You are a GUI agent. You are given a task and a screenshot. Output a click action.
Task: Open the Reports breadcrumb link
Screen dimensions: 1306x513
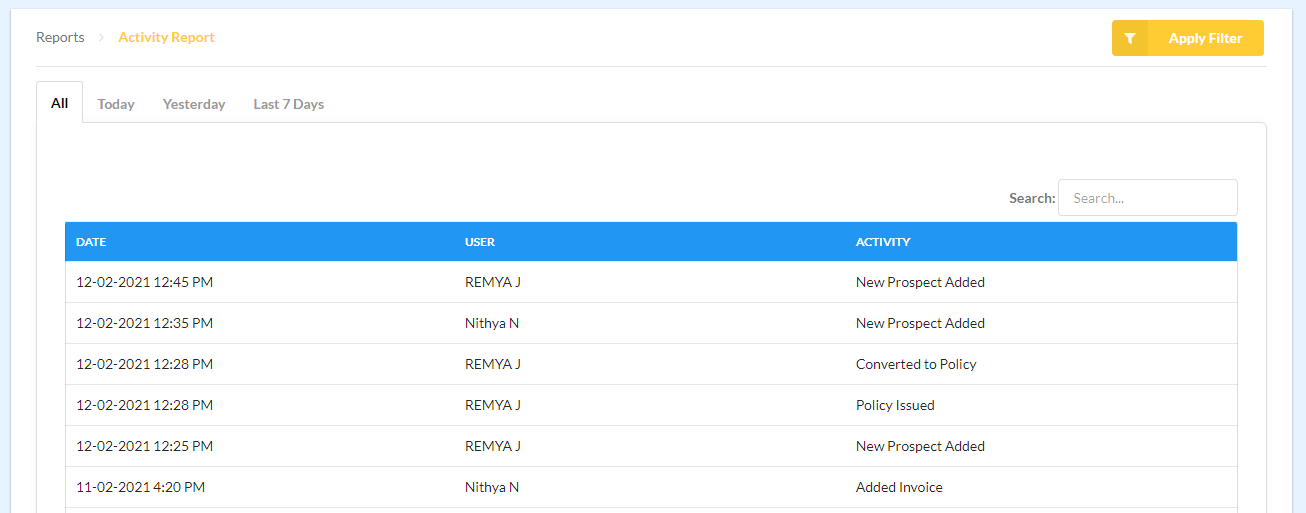pos(60,37)
